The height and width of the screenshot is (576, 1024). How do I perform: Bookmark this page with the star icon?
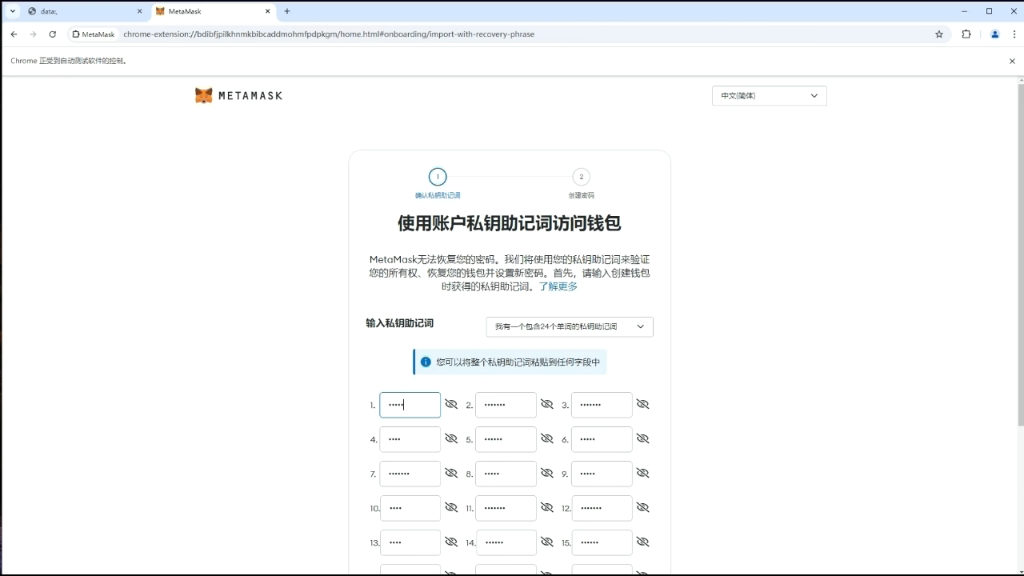939,34
